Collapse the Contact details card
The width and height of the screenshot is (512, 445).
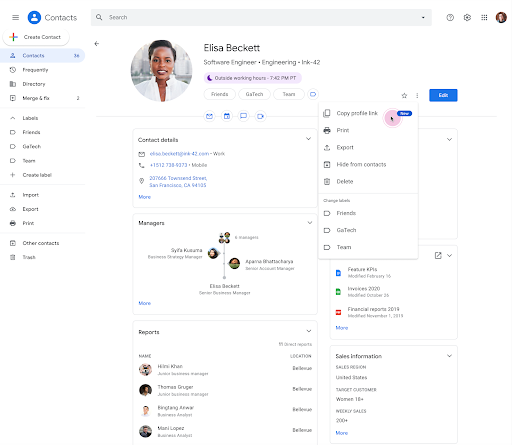coord(309,139)
